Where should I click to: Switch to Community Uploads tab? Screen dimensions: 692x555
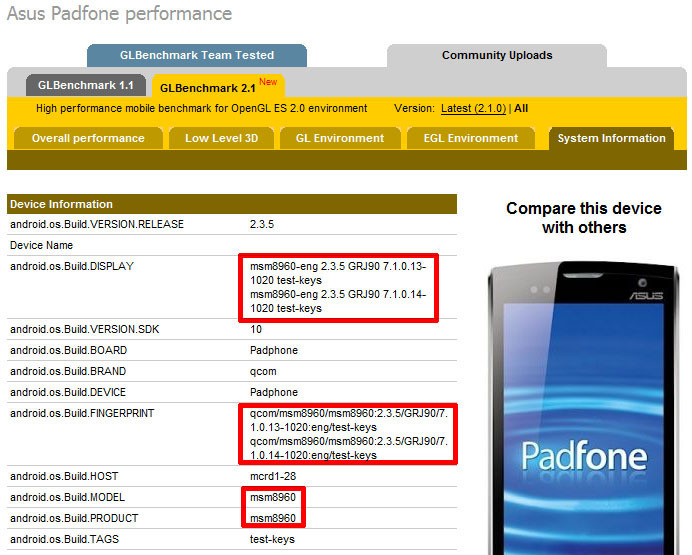pyautogui.click(x=497, y=56)
